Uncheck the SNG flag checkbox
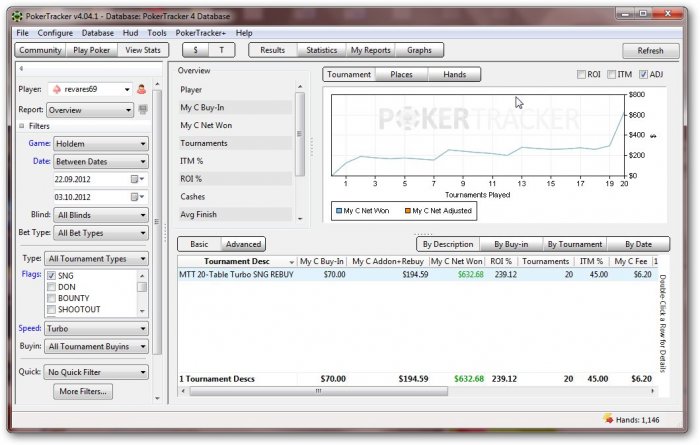700x445 pixels. pyautogui.click(x=51, y=276)
